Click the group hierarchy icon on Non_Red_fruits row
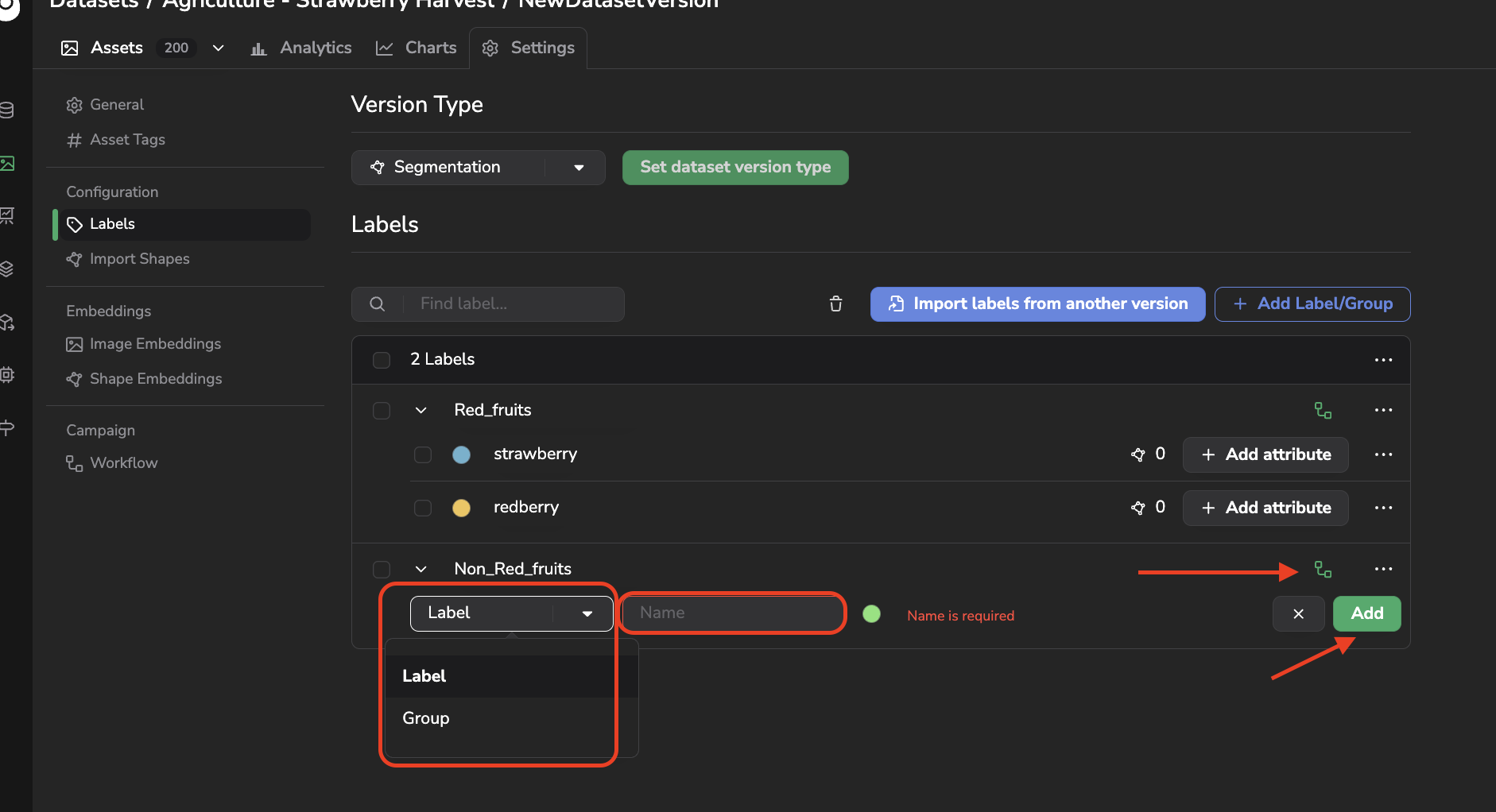Viewport: 1496px width, 812px height. (x=1323, y=569)
